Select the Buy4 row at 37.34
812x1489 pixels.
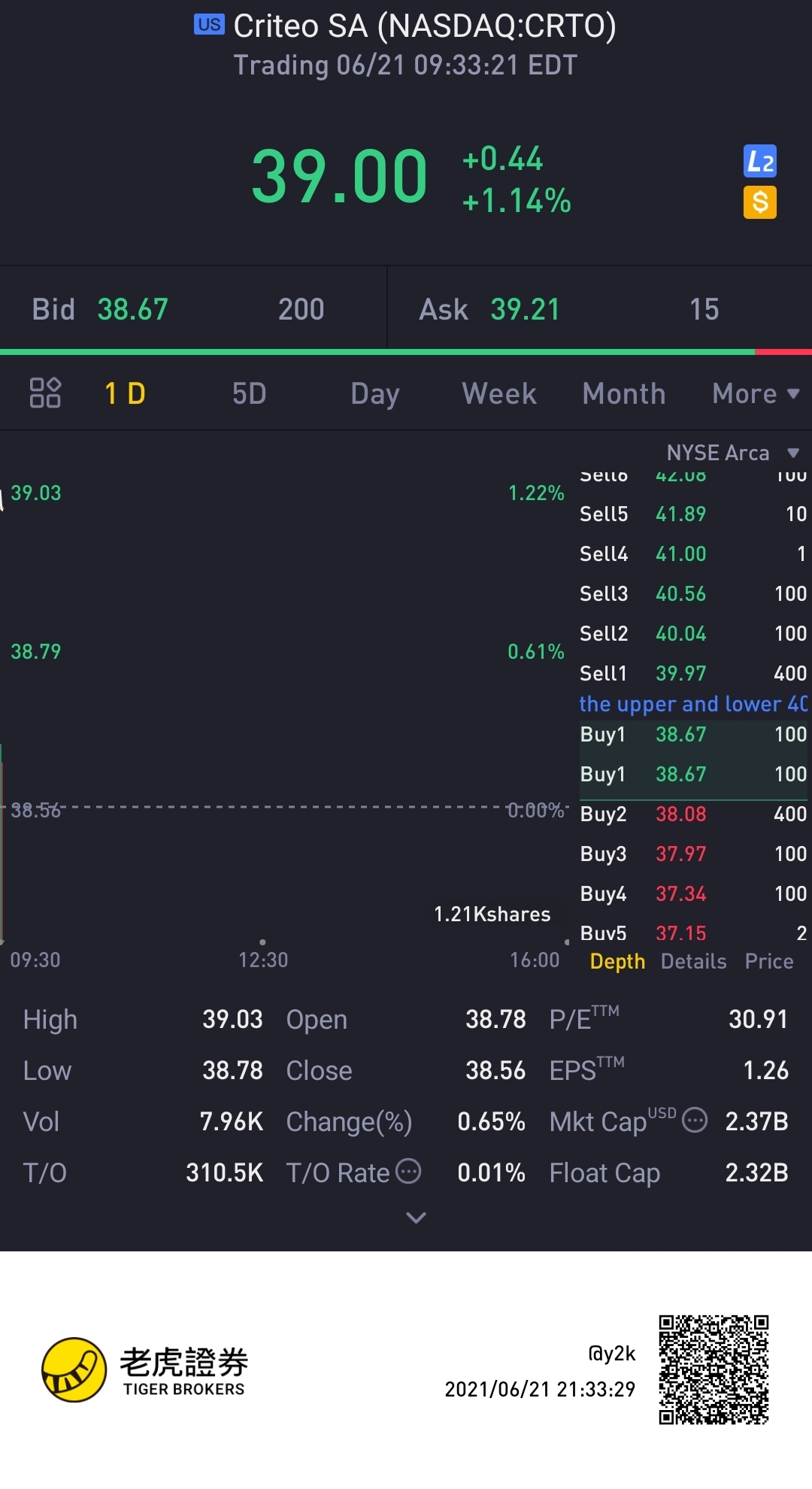(693, 894)
